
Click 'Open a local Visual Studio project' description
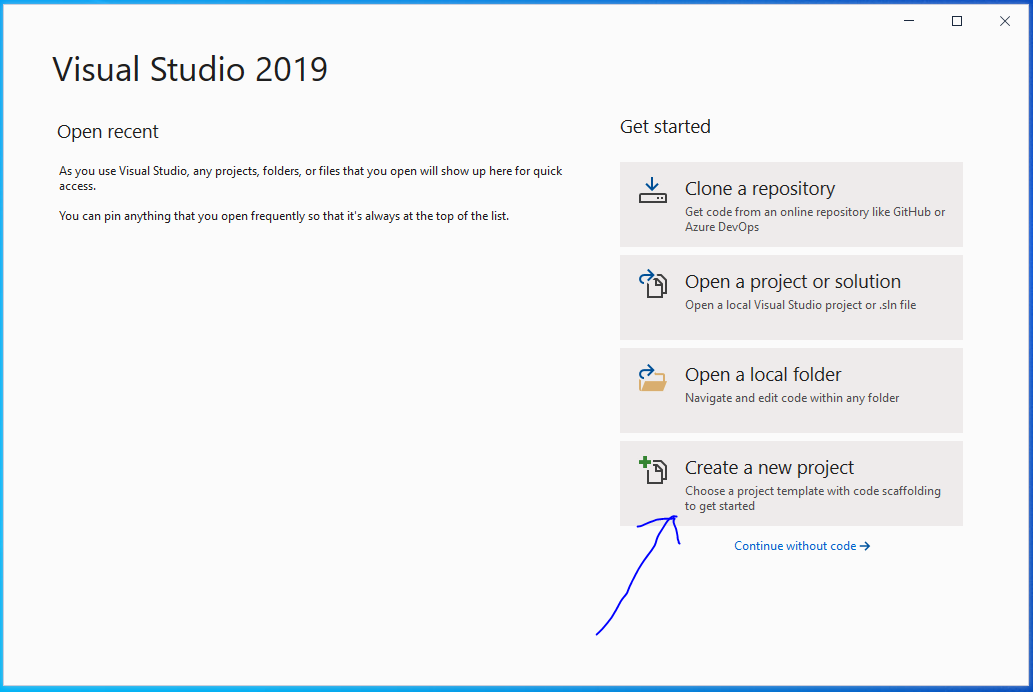(x=800, y=305)
